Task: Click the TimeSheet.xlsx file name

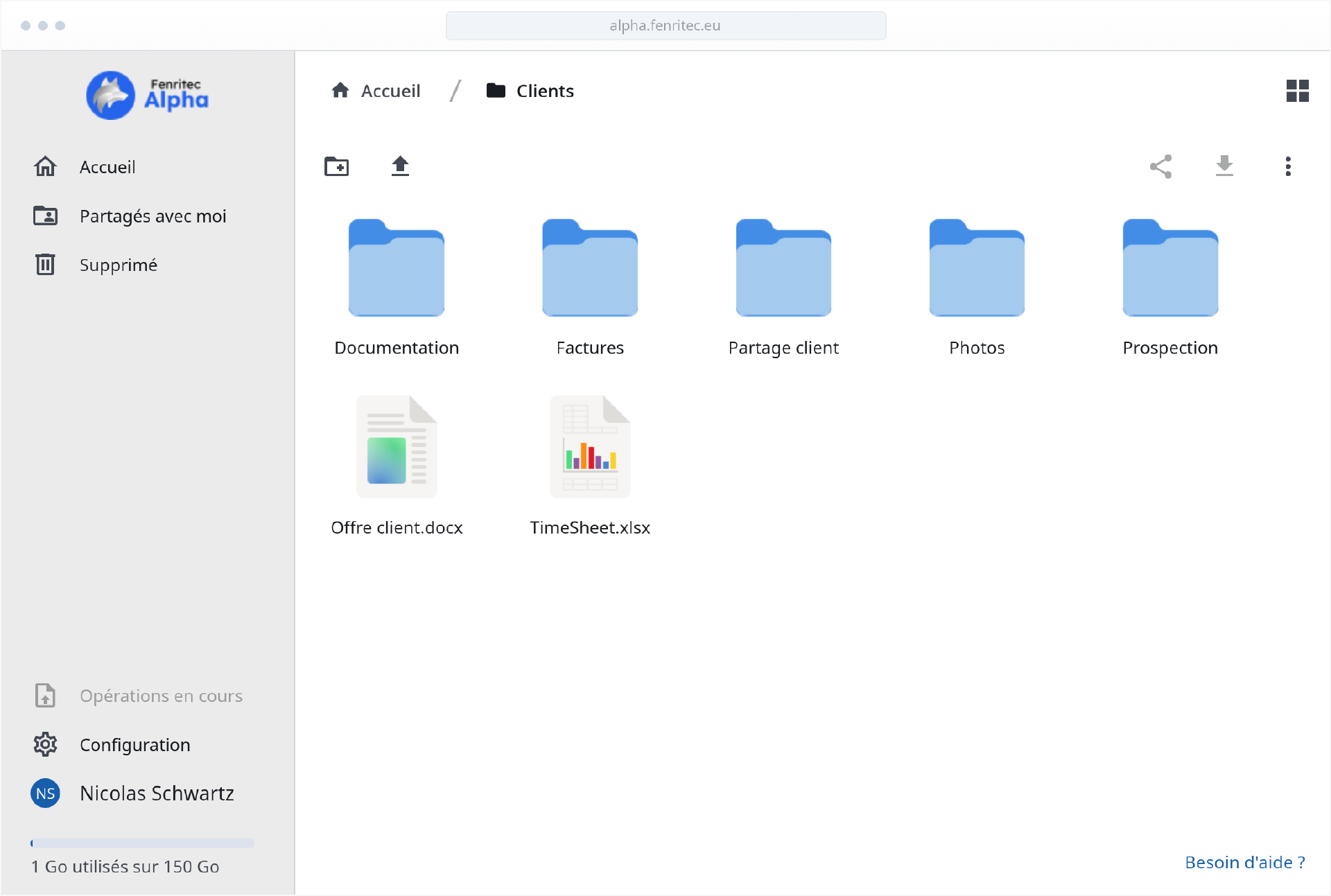Action: [x=590, y=527]
